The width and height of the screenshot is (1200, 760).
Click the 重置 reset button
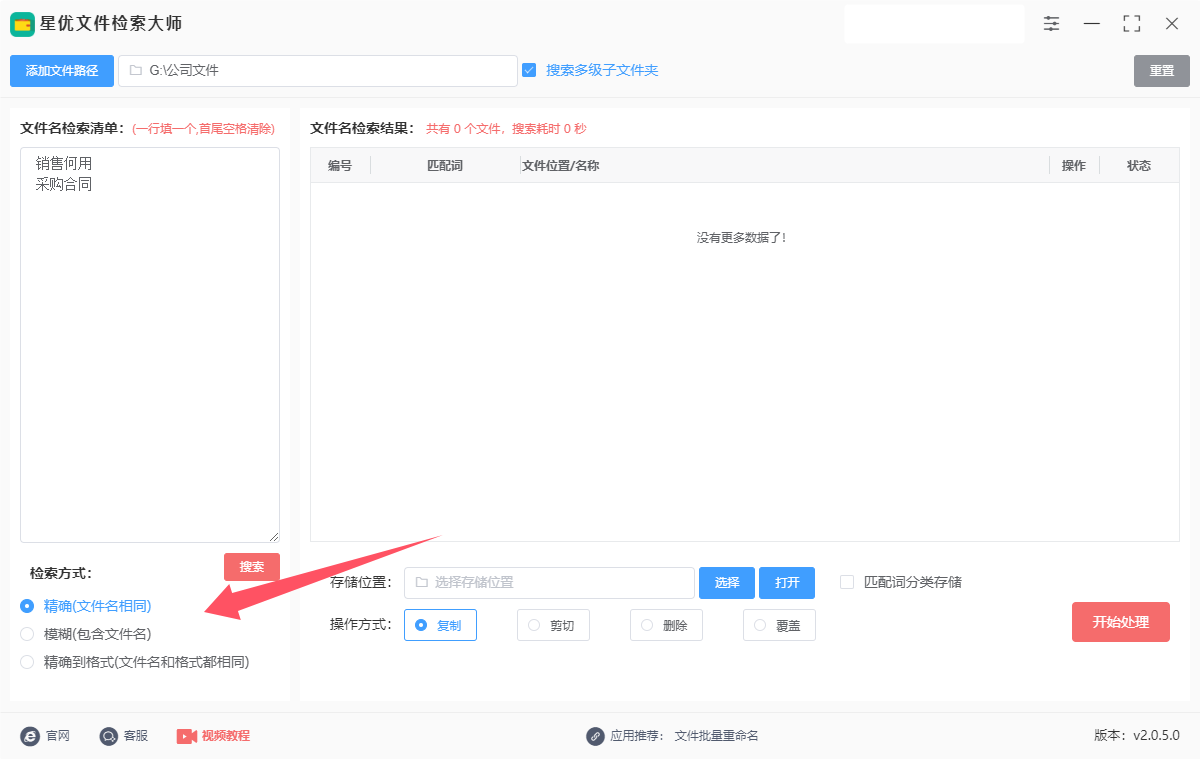pyautogui.click(x=1162, y=71)
